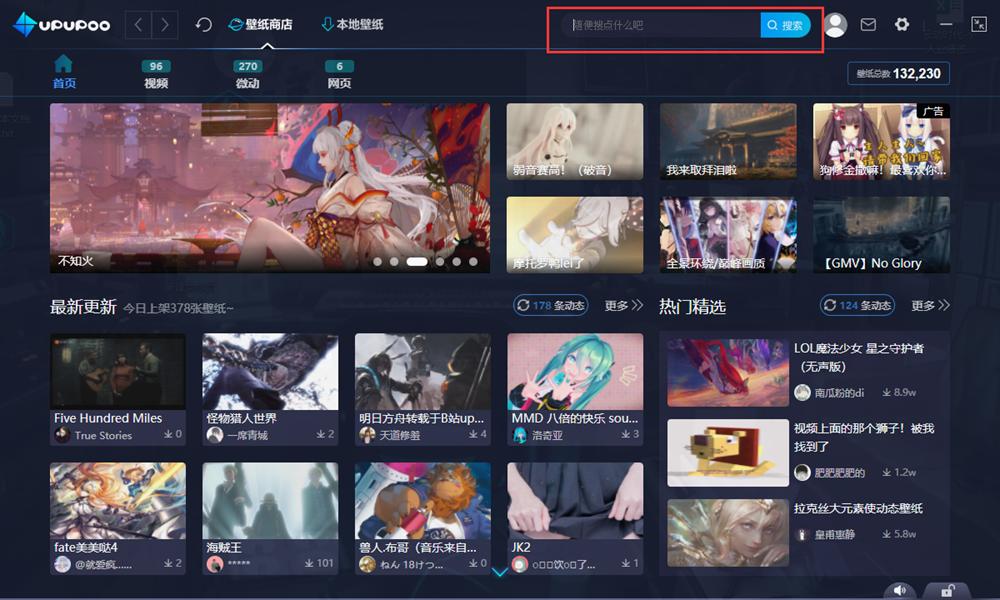The width and height of the screenshot is (1000, 600).
Task: Open the JK2 wallpaper card
Action: (575, 518)
